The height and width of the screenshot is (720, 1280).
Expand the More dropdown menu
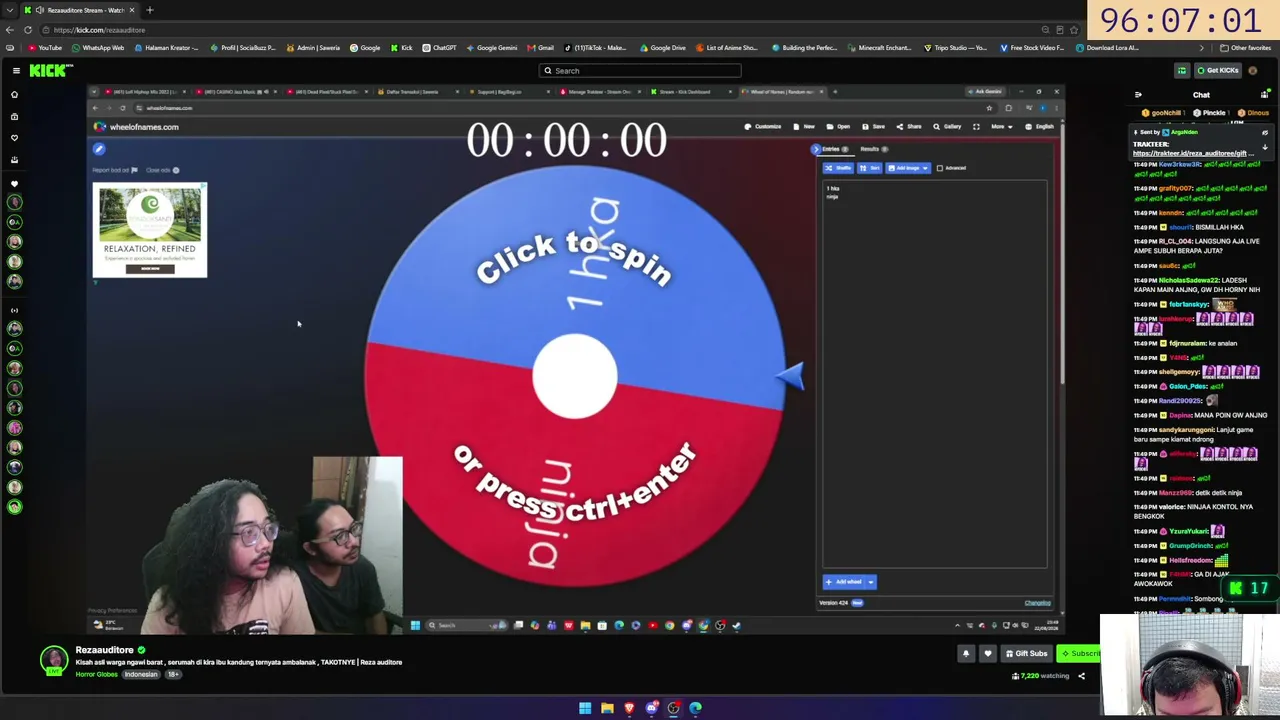coord(1002,127)
